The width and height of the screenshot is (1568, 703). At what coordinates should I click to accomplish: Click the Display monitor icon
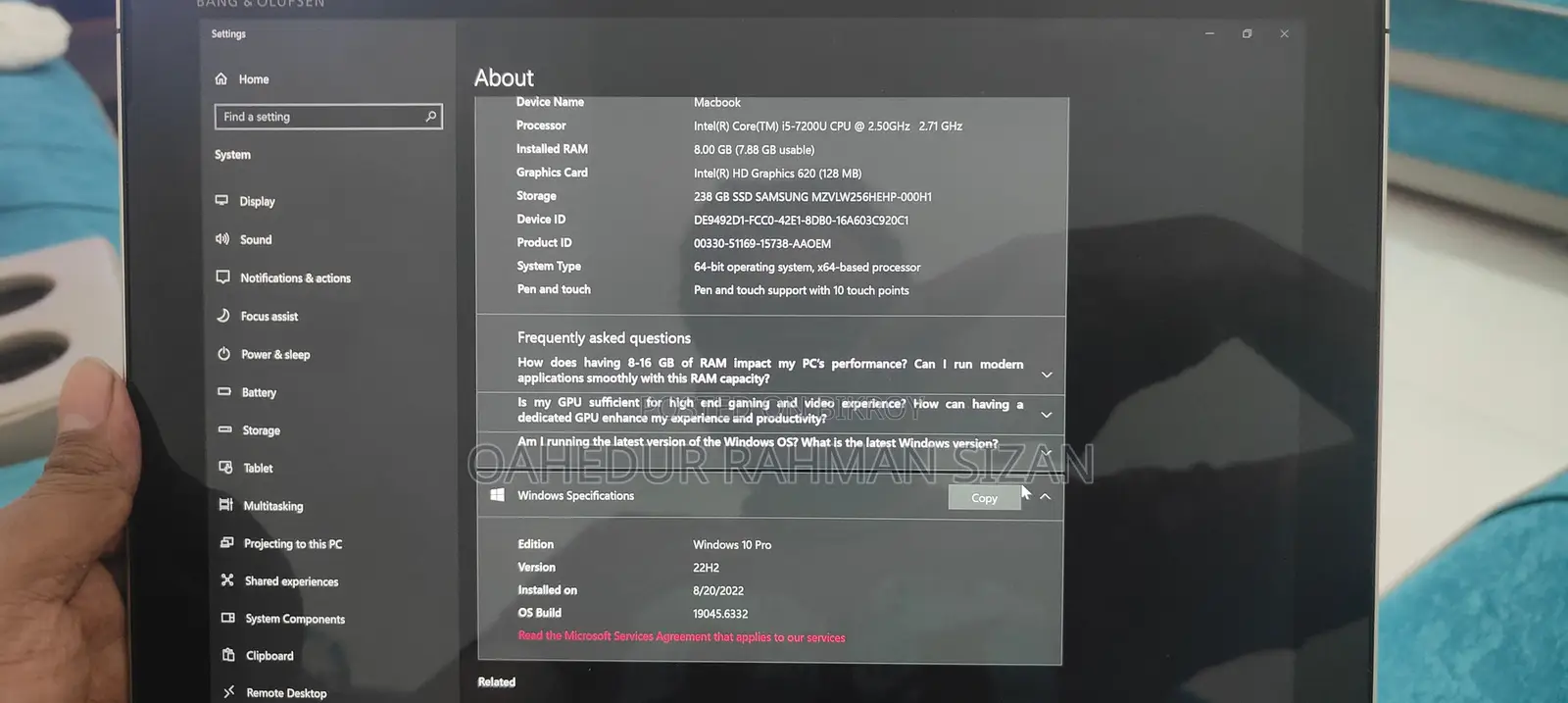pyautogui.click(x=222, y=200)
